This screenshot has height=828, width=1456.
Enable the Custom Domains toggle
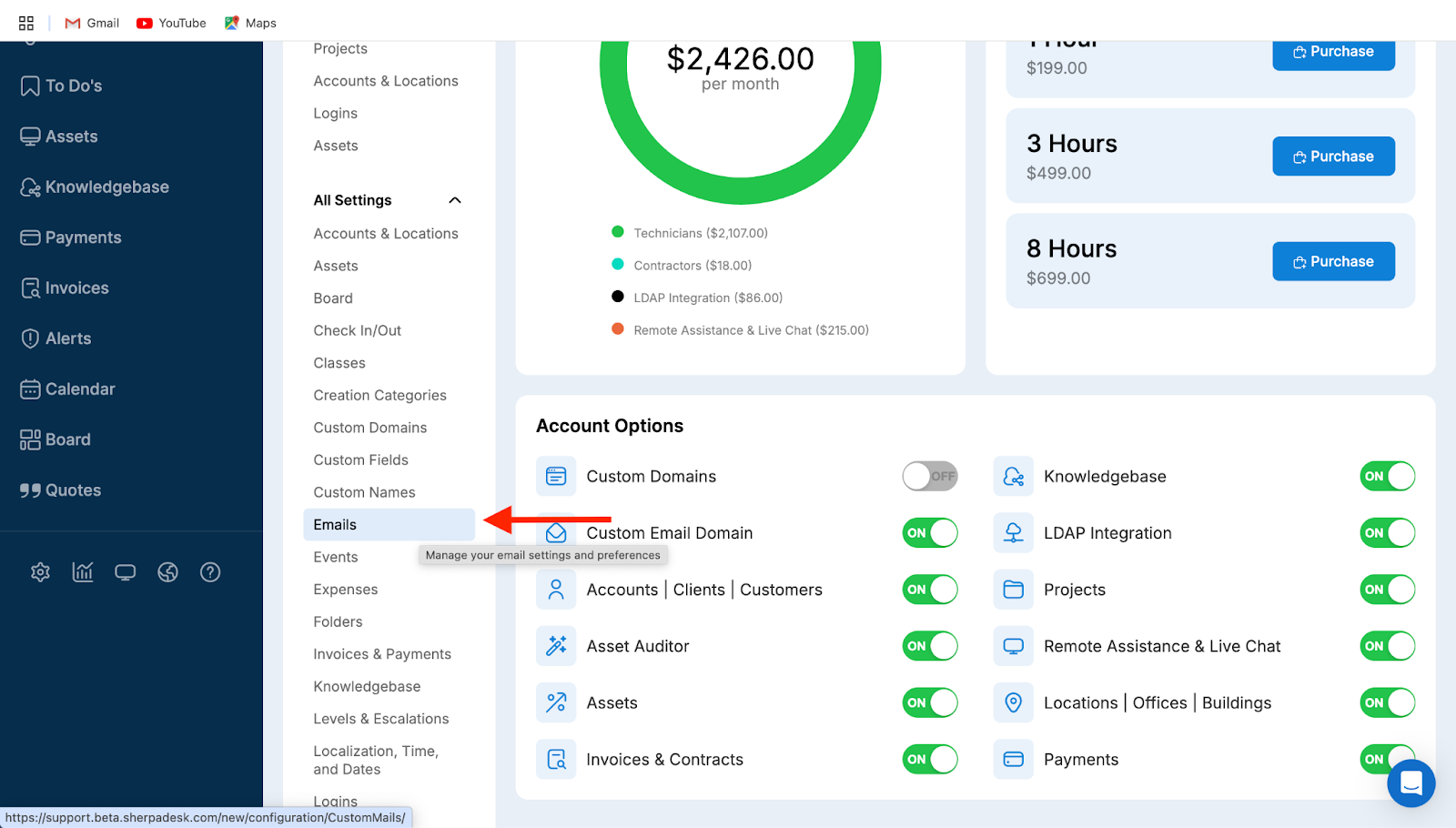929,476
